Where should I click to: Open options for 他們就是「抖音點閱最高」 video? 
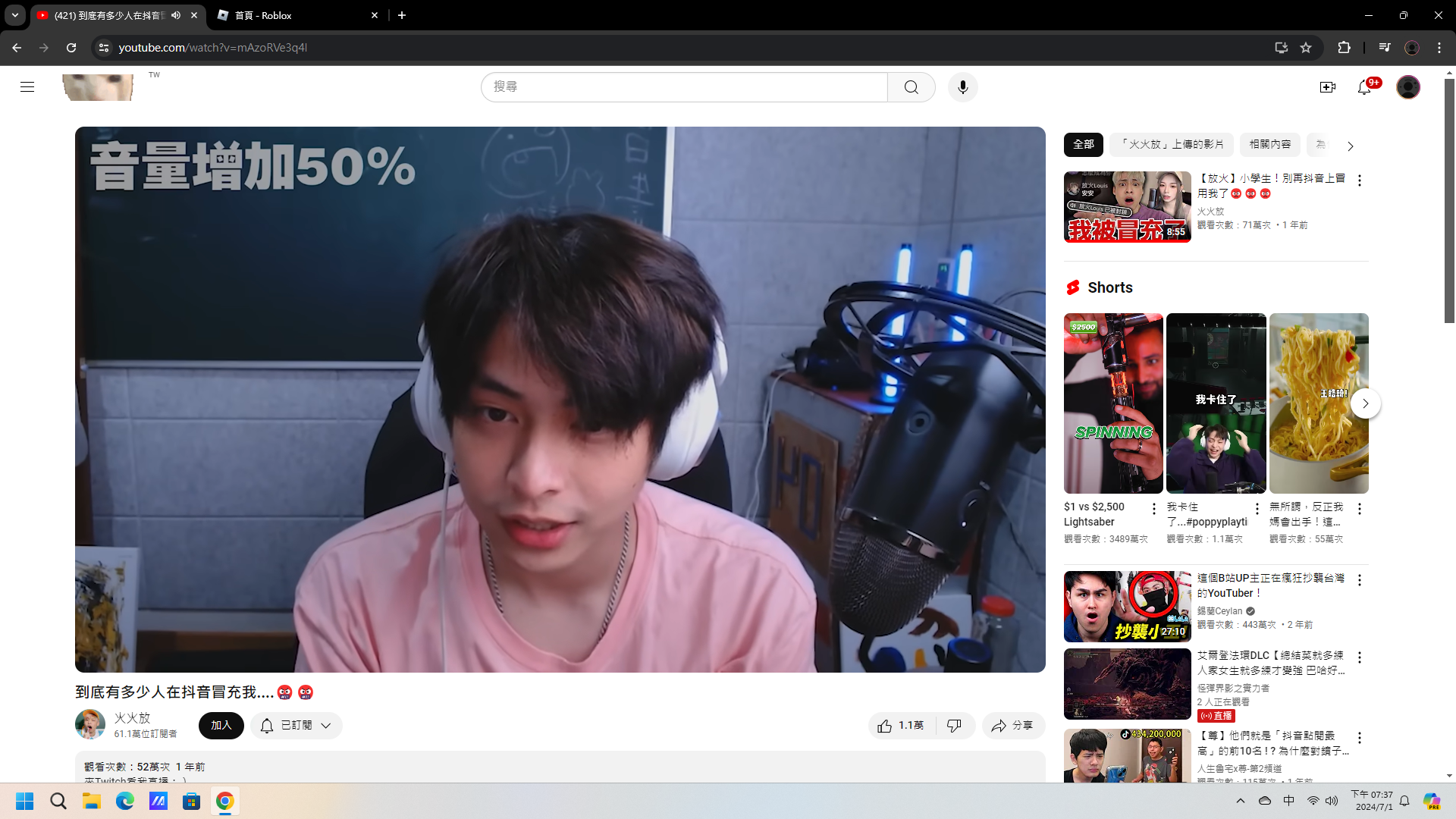point(1360,738)
